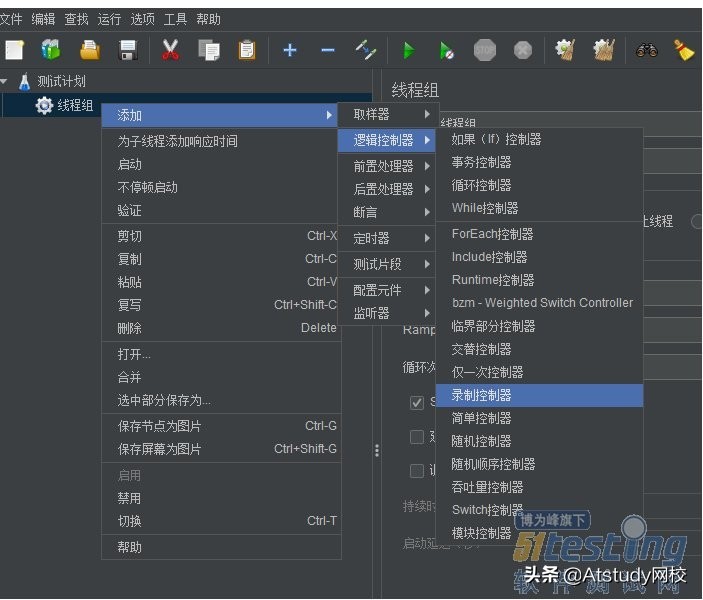The image size is (703, 600).
Task: Open the Templates toolbar icon
Action: coord(51,49)
